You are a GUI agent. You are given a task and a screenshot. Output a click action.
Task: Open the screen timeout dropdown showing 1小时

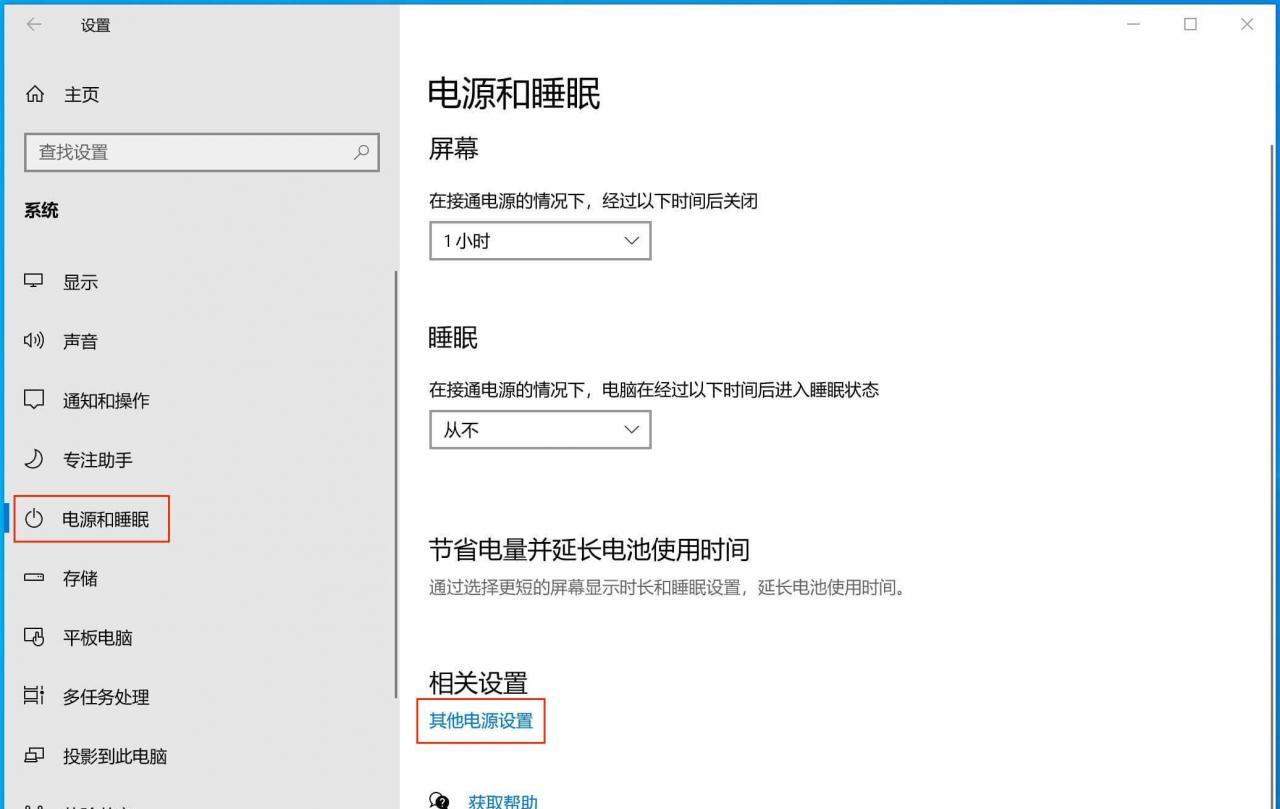(x=540, y=241)
